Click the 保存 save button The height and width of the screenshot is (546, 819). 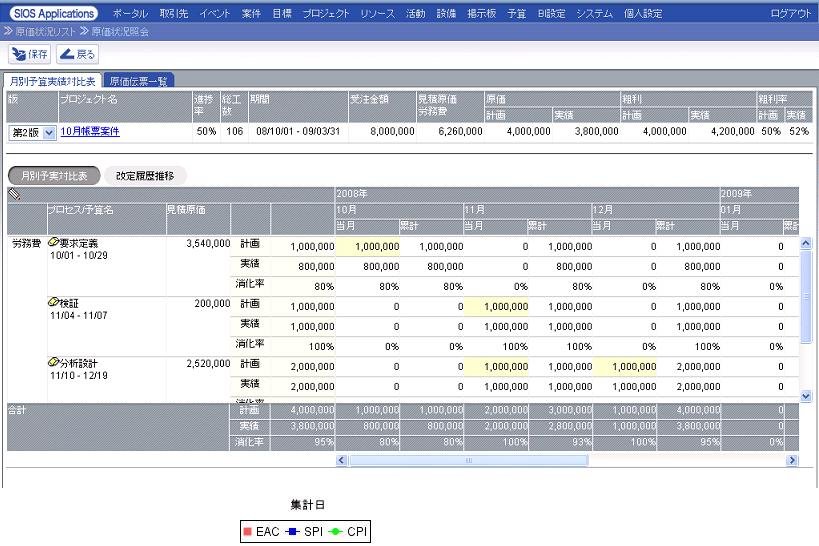point(29,54)
